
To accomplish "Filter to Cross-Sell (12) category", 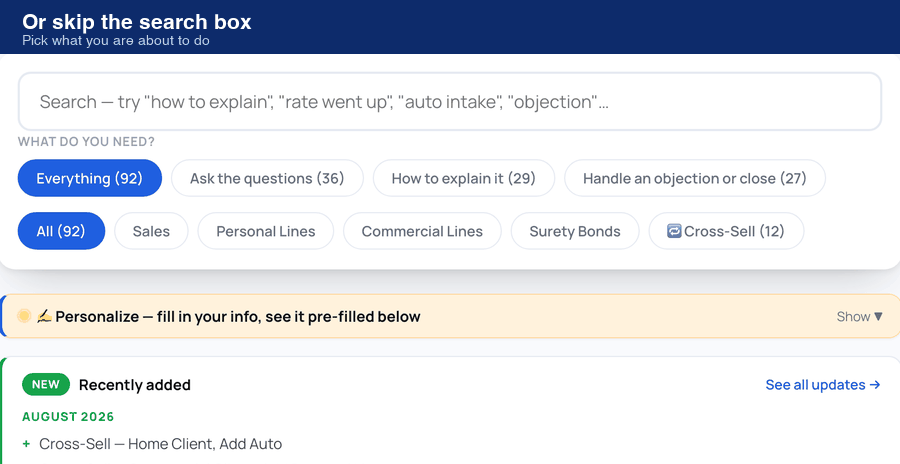I will 726,231.
